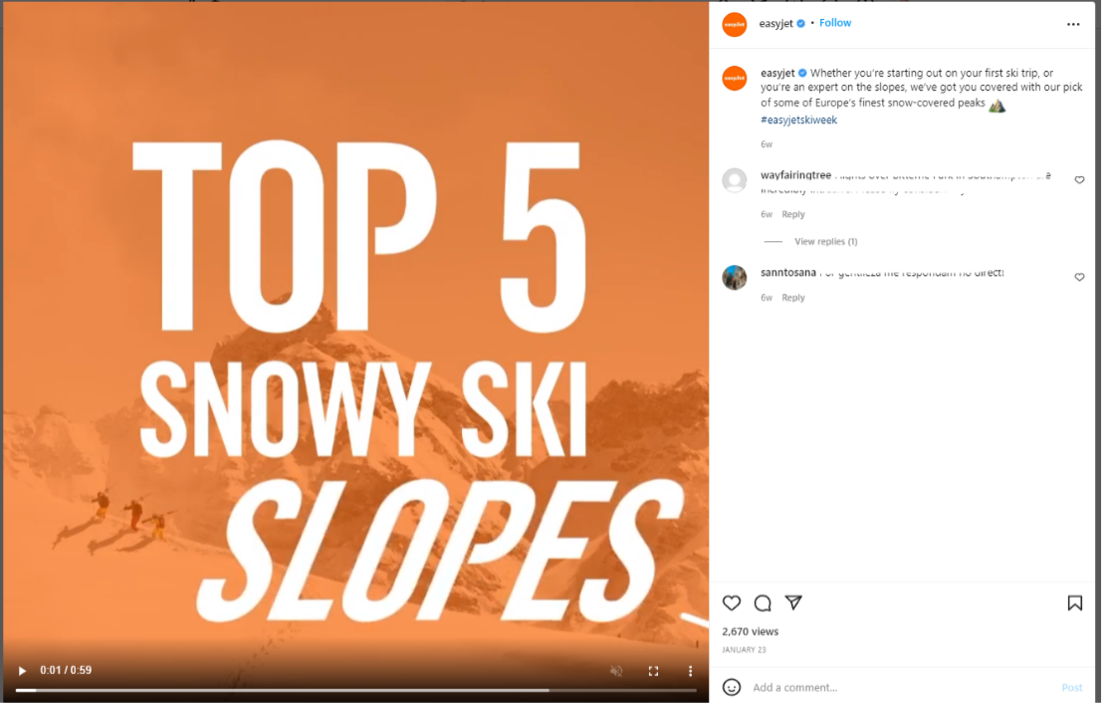Follow the easyjet account

point(835,23)
